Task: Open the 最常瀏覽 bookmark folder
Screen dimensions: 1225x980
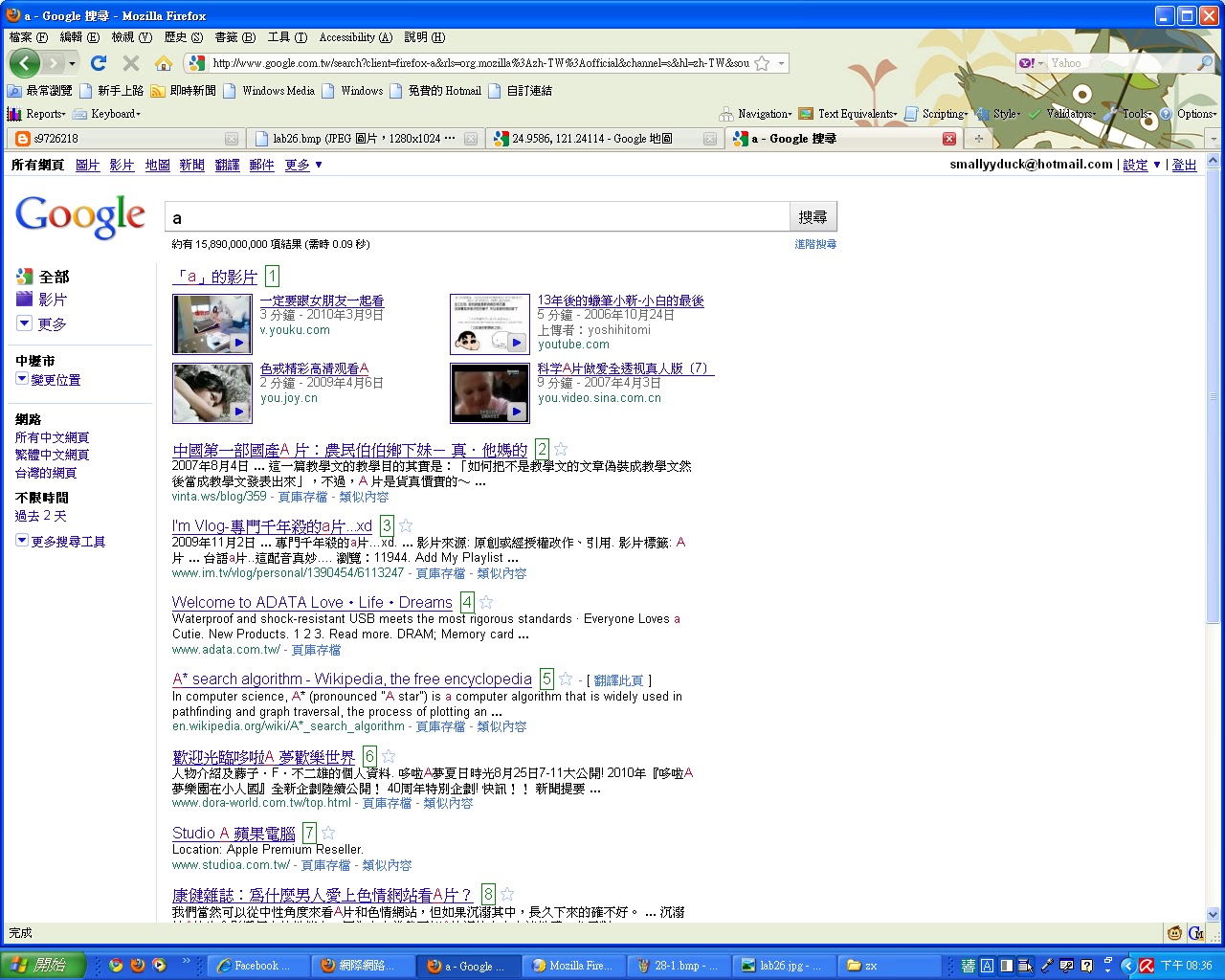Action: (39, 91)
